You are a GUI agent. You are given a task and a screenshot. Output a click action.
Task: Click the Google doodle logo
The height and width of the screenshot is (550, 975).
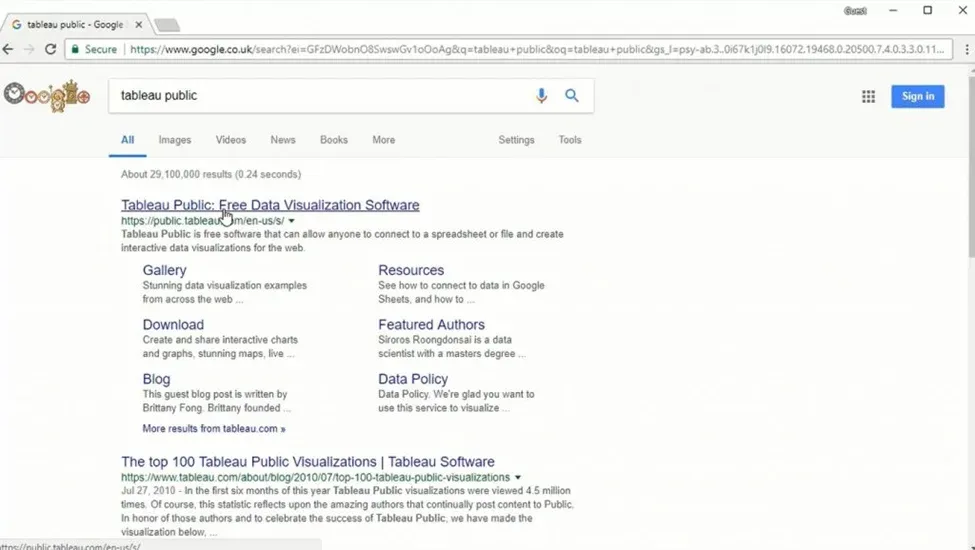(47, 95)
